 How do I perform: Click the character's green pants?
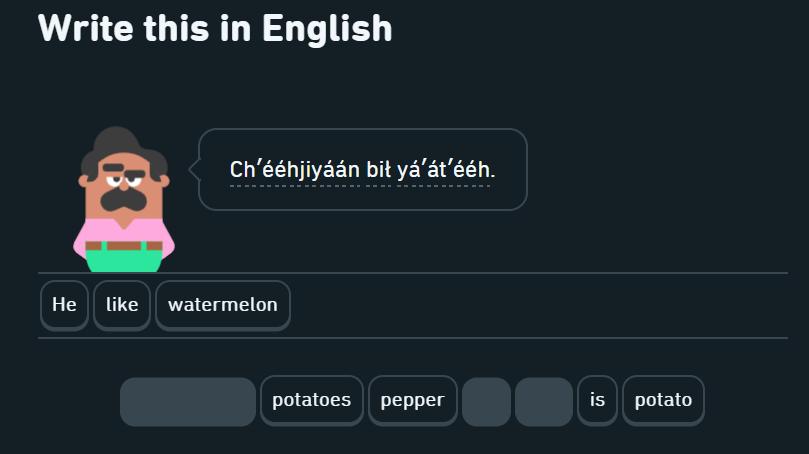pos(124,261)
